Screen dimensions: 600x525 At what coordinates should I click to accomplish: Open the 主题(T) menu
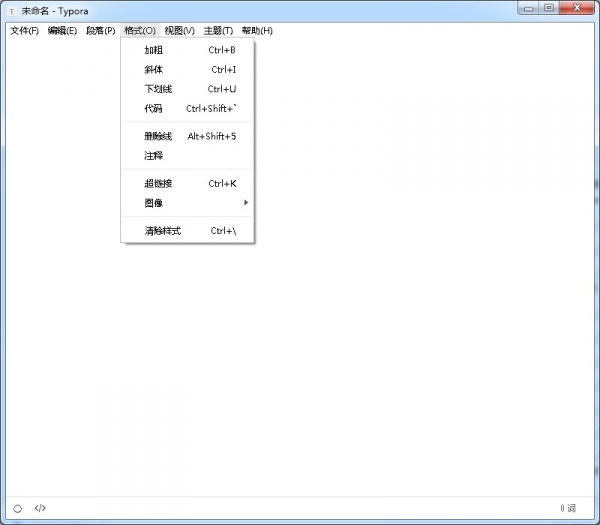point(218,31)
